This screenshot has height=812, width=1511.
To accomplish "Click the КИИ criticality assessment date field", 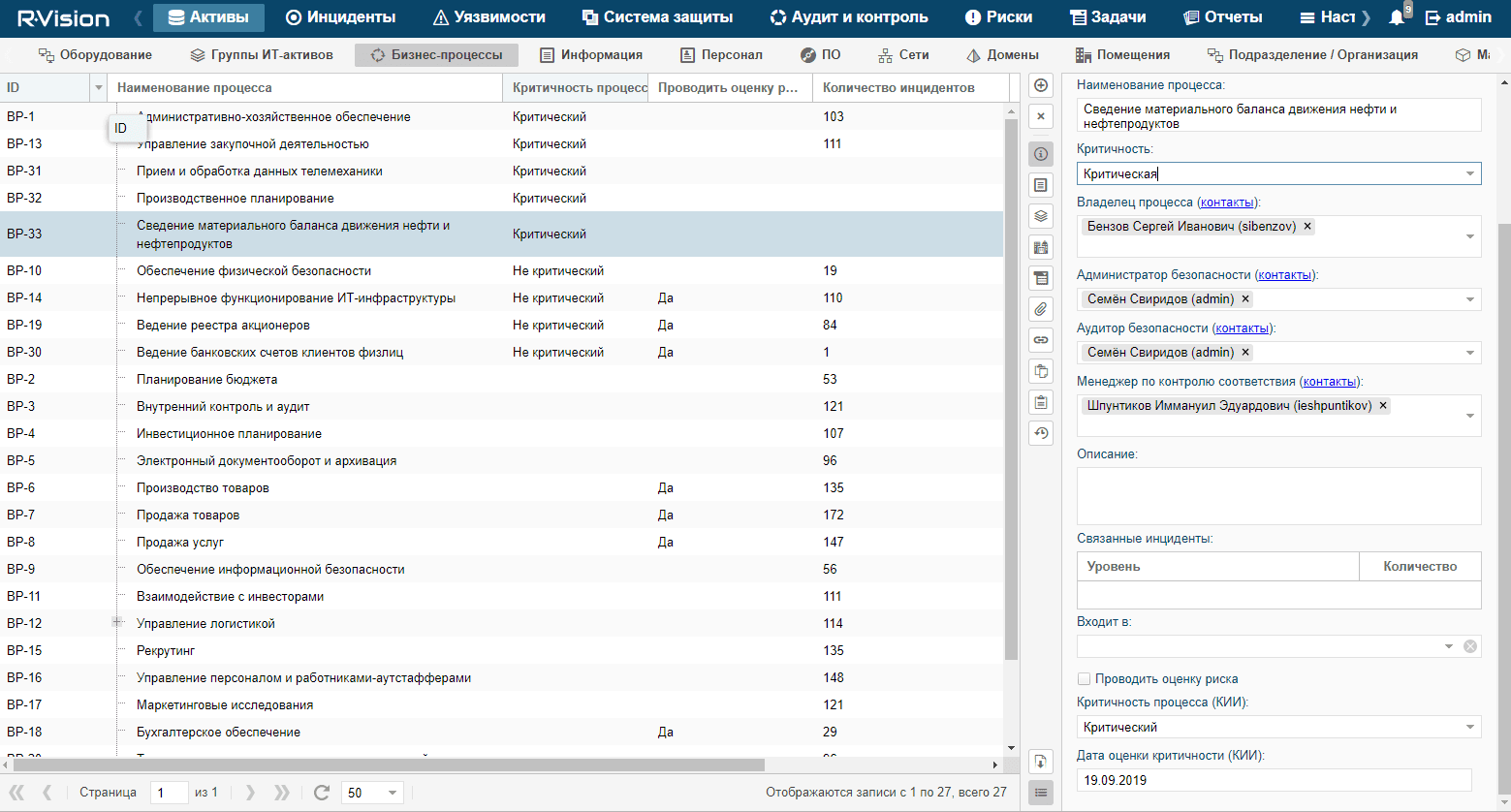I will click(x=1275, y=780).
